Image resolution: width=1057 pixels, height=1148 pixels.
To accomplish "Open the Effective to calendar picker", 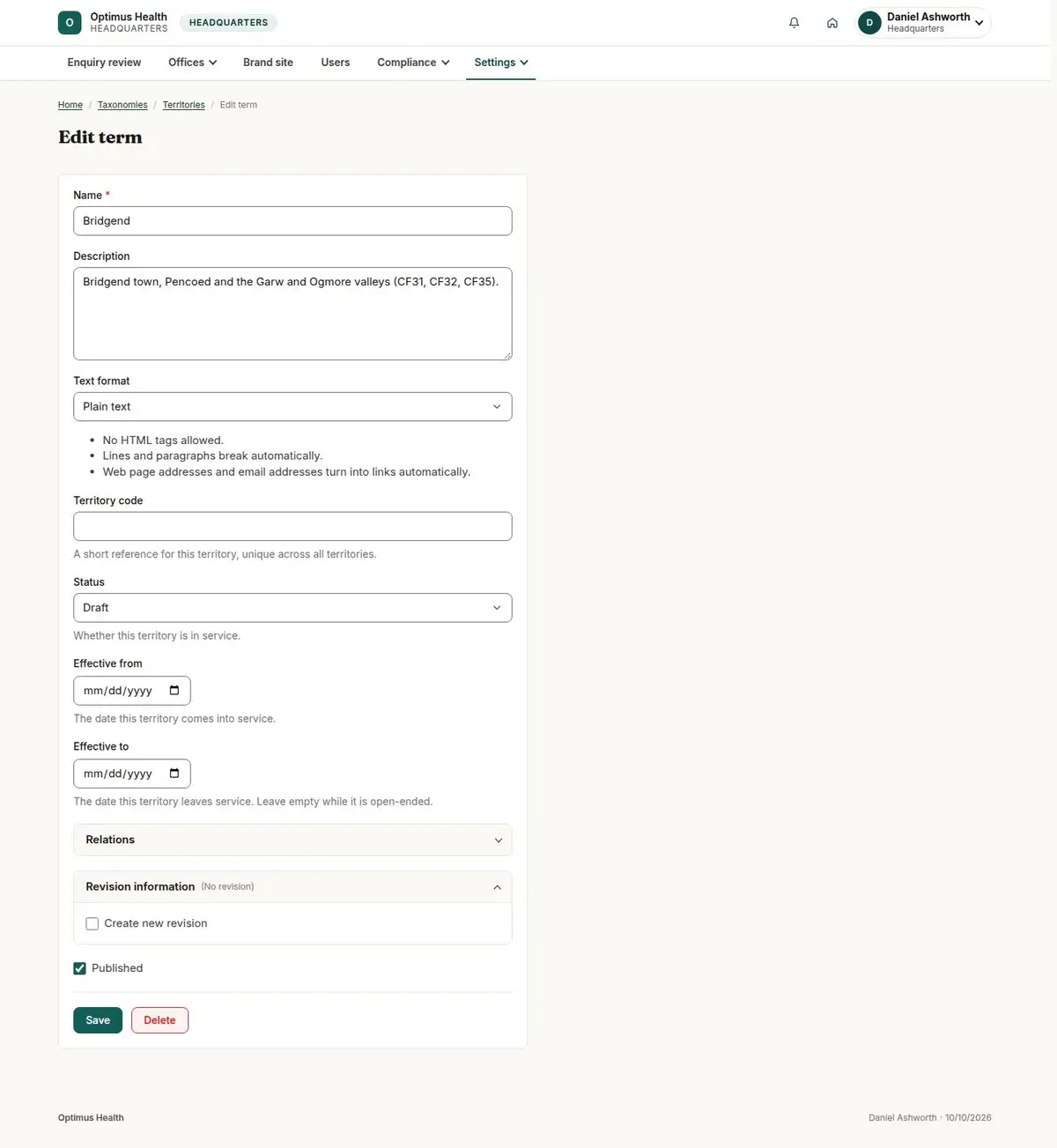I will point(174,774).
